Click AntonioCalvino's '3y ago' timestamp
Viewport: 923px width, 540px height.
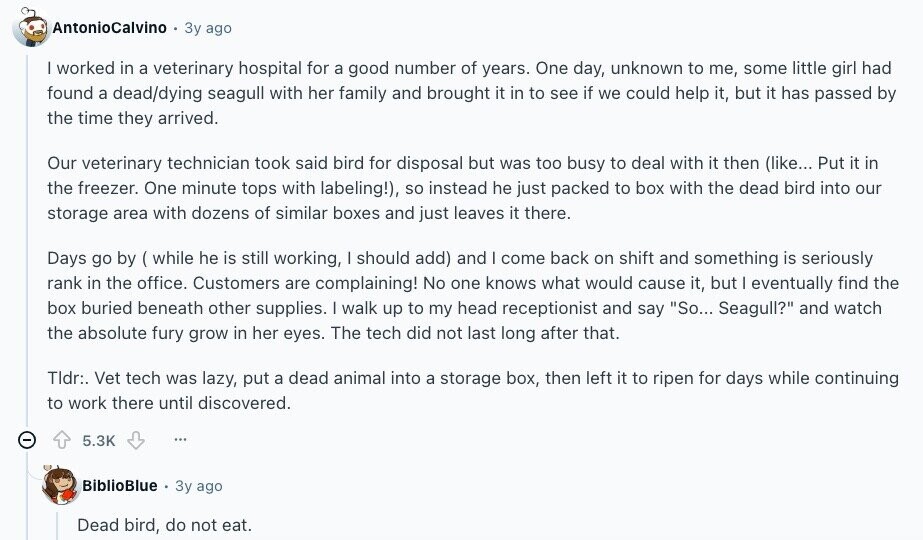click(208, 28)
